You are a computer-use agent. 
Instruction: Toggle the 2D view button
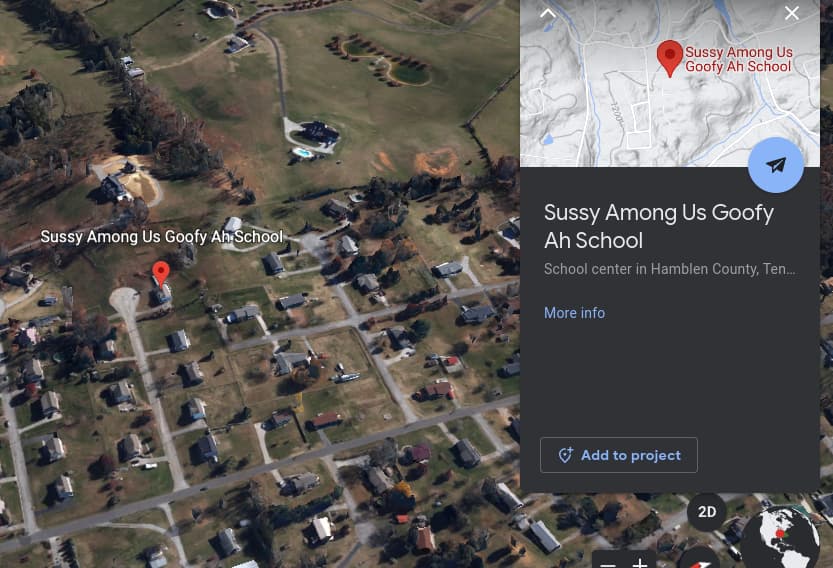(707, 512)
